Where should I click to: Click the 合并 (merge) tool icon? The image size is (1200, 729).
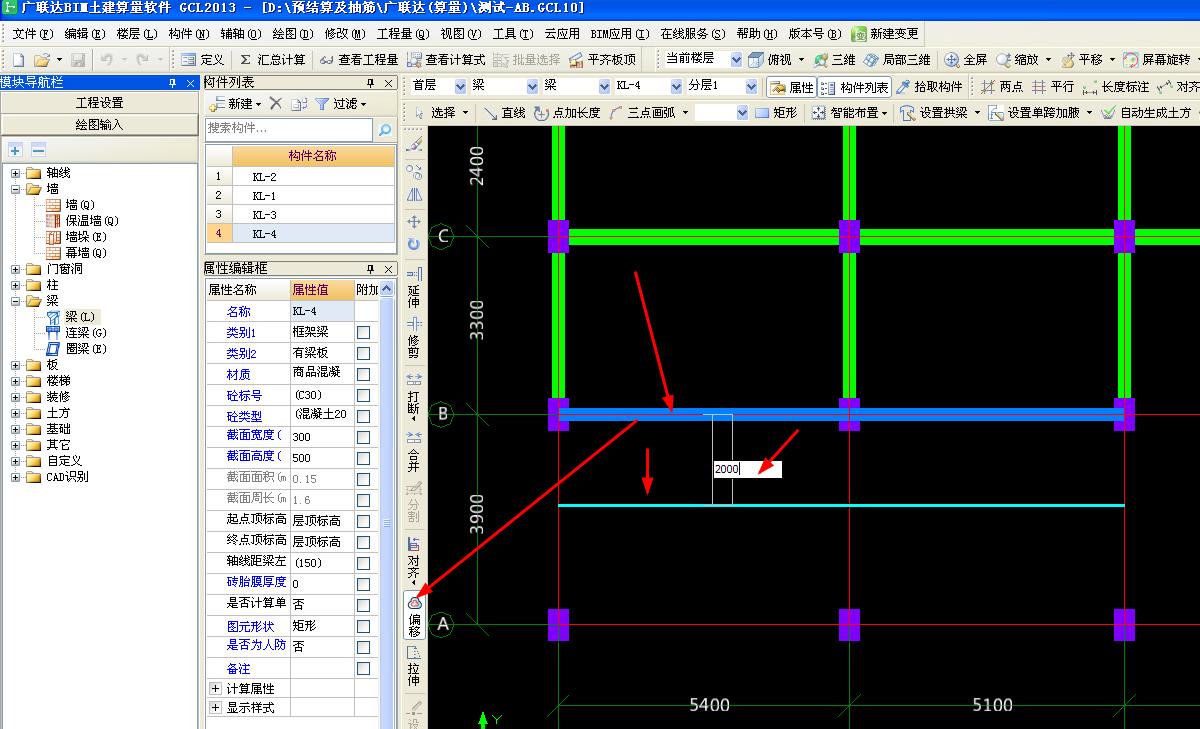point(414,439)
